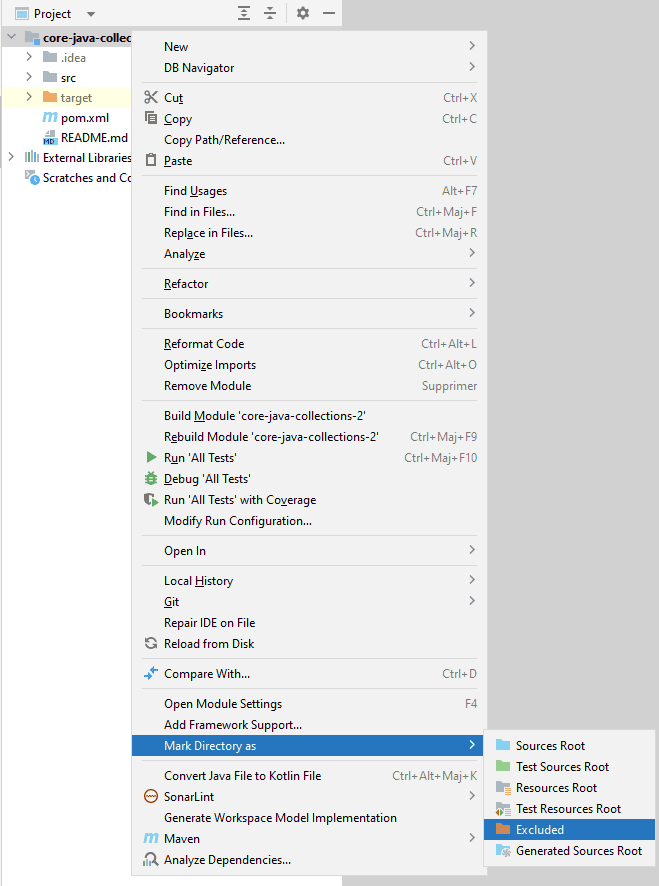Click the Analyze Dependencies icon
Screen dimensions: 659x886
[x=151, y=859]
